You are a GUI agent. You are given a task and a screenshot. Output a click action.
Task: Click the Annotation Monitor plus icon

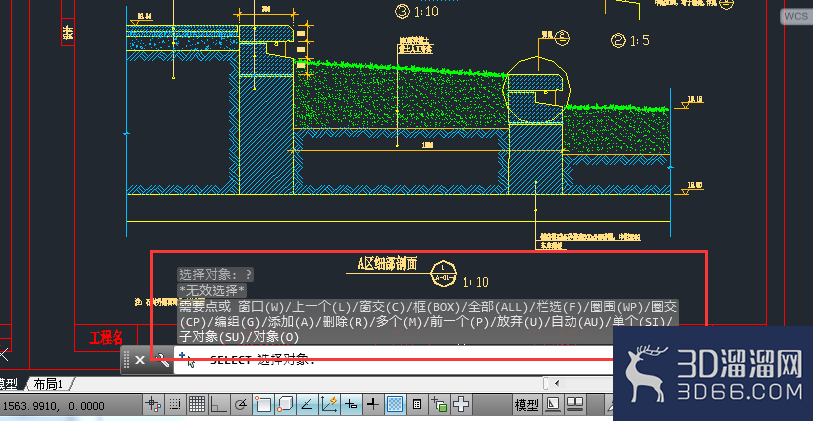pyautogui.click(x=461, y=404)
